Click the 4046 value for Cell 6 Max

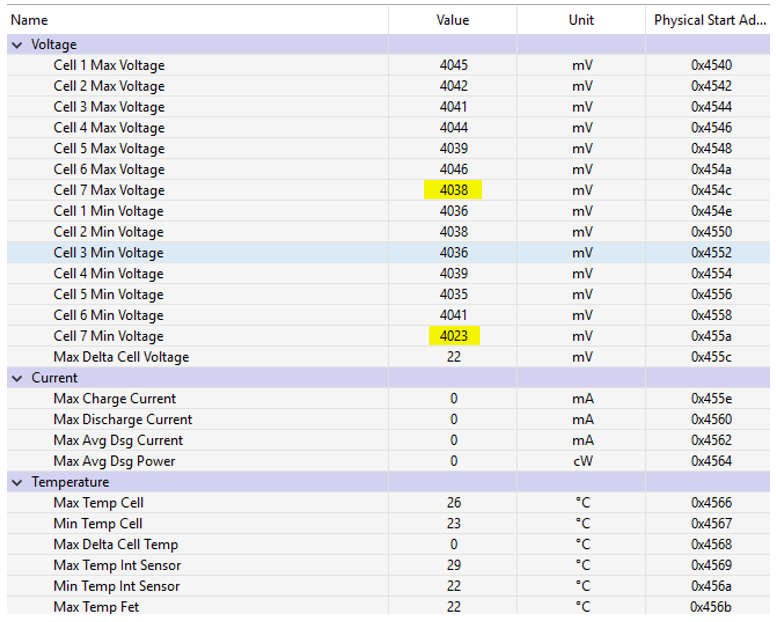[x=453, y=169]
